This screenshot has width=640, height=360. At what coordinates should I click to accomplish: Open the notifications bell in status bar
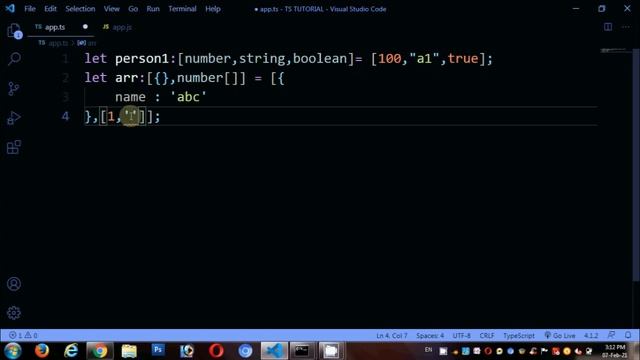coord(628,335)
